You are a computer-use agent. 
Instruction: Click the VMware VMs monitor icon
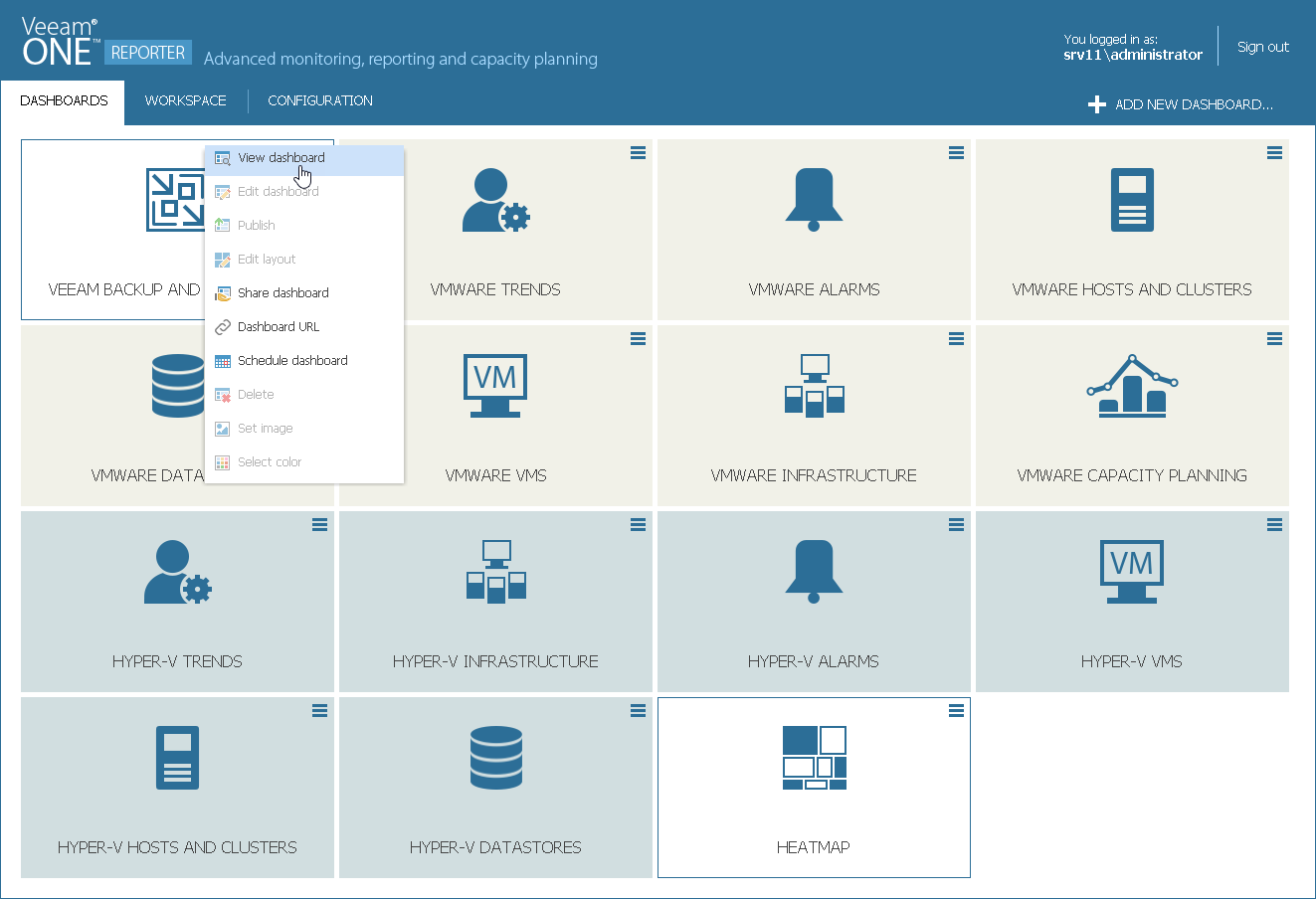tap(495, 386)
